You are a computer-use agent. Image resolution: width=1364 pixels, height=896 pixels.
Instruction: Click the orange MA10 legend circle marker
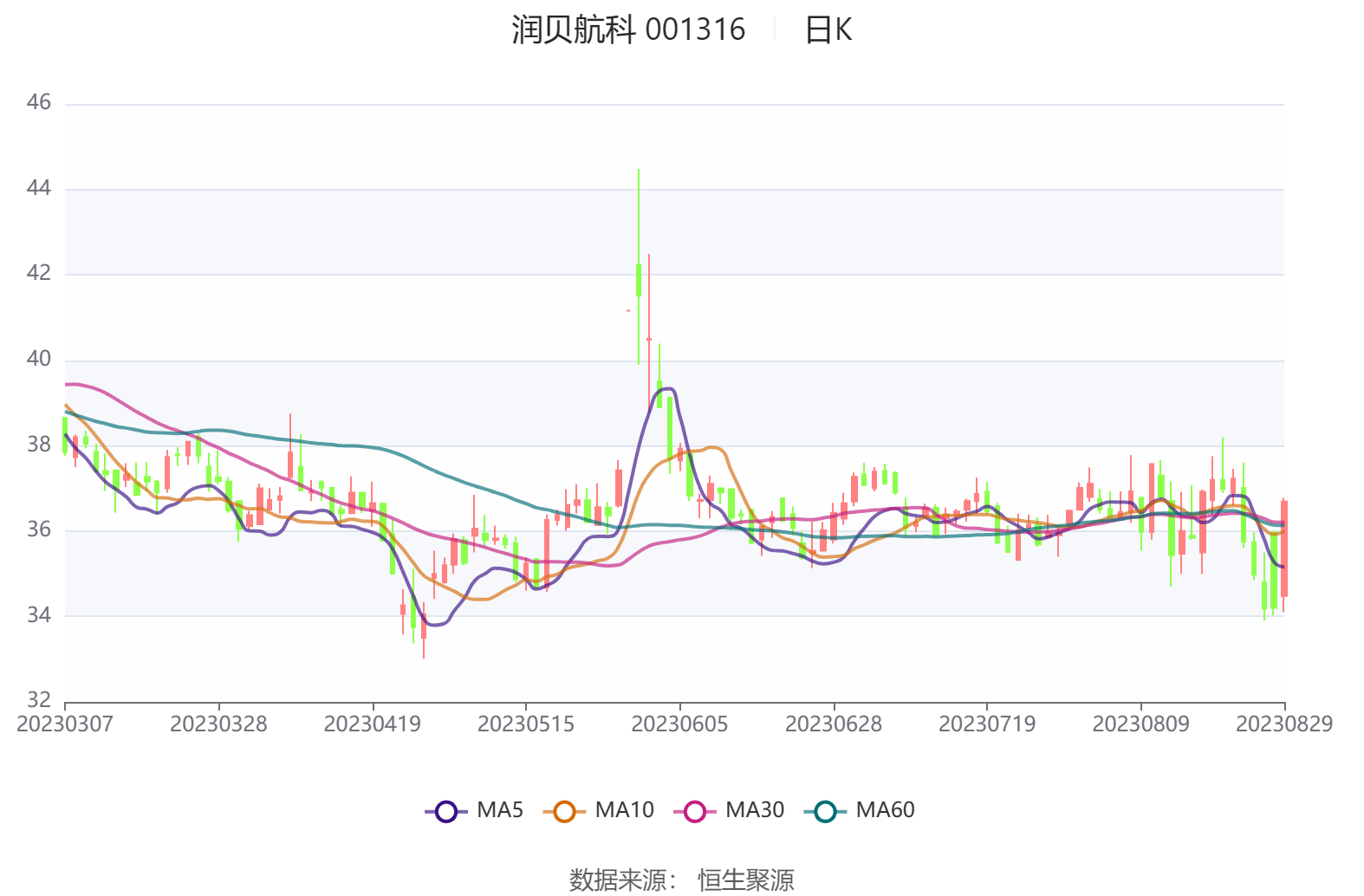click(564, 812)
